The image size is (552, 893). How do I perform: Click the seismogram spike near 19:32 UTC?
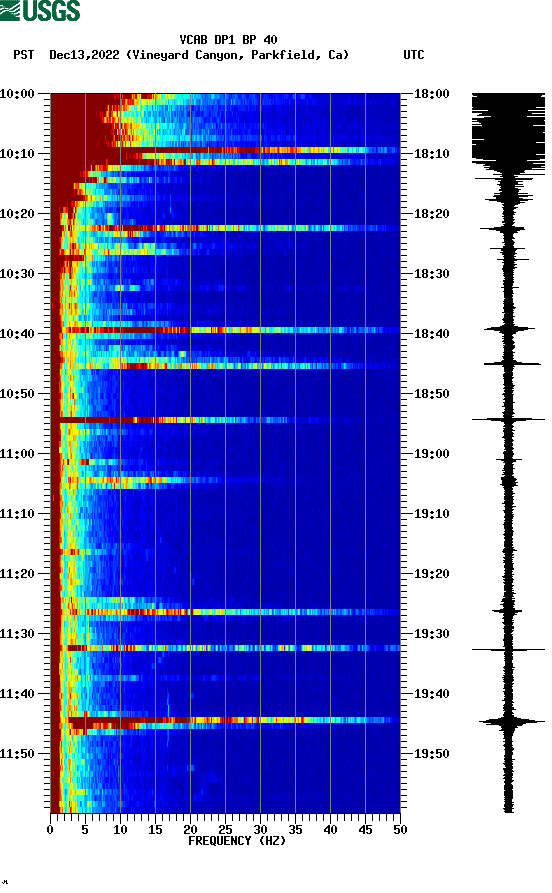(508, 649)
